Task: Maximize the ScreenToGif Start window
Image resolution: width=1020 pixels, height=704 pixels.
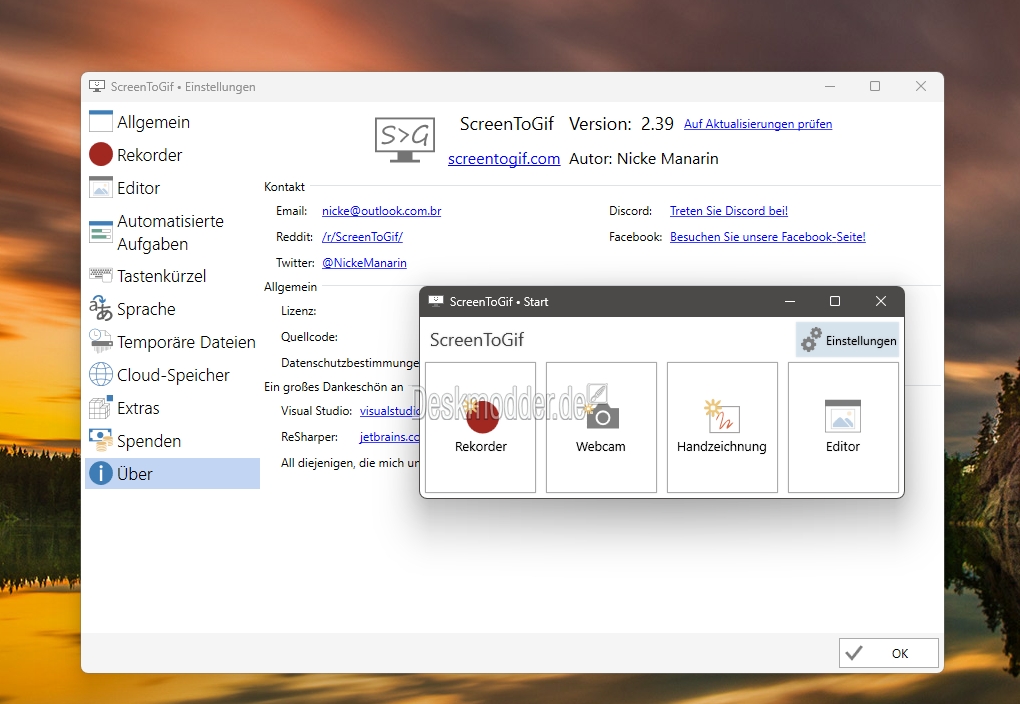Action: pyautogui.click(x=835, y=301)
